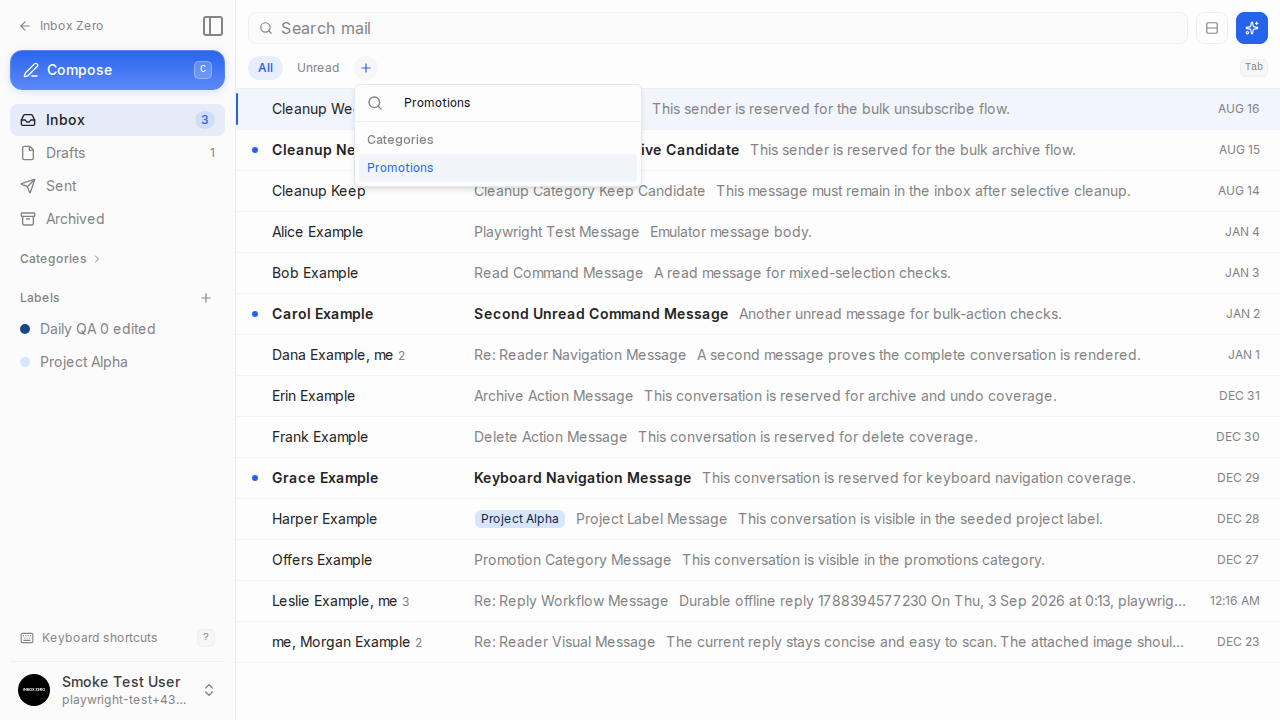Open the Sent folder

[118, 186]
